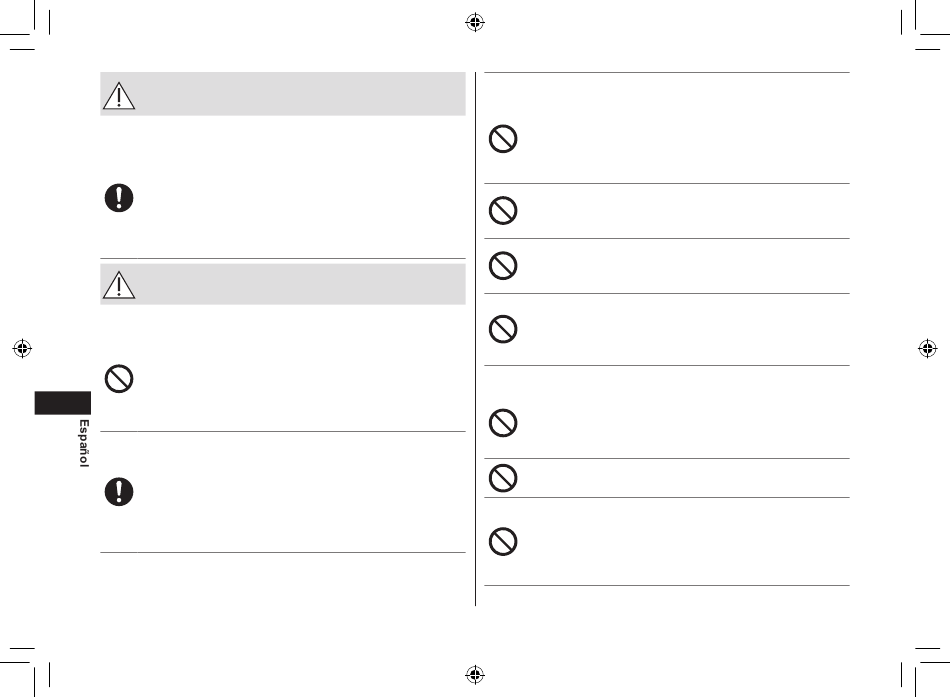
Task: Click the fifth prohibition icon in right column
Action: pos(503,422)
